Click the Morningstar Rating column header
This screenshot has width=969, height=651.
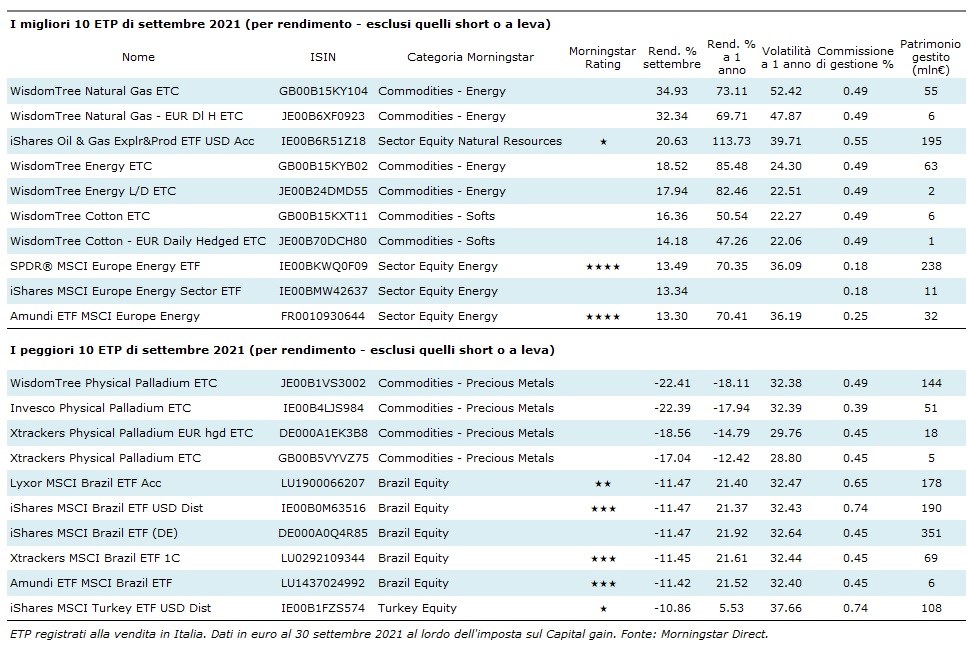coord(602,57)
